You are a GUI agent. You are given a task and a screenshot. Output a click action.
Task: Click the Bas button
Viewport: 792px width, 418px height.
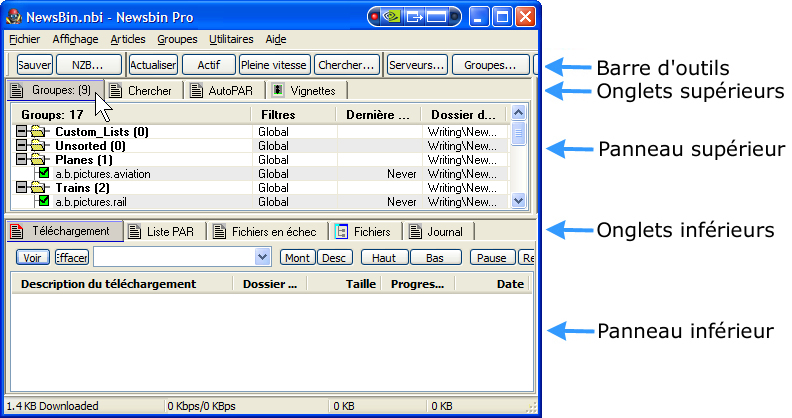[435, 257]
